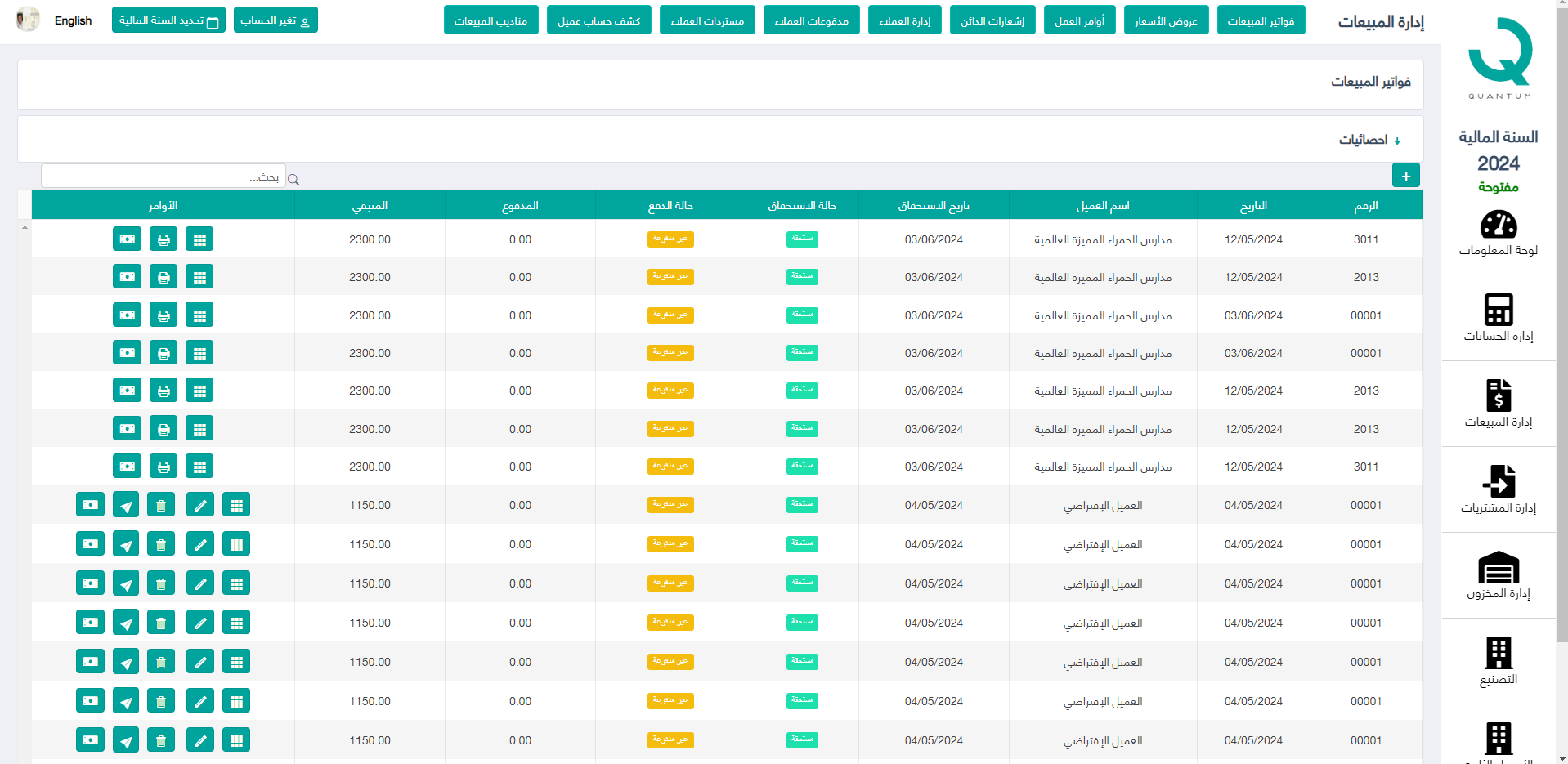Open إدارة الحسابات calculator icon in sidebar

(1498, 318)
